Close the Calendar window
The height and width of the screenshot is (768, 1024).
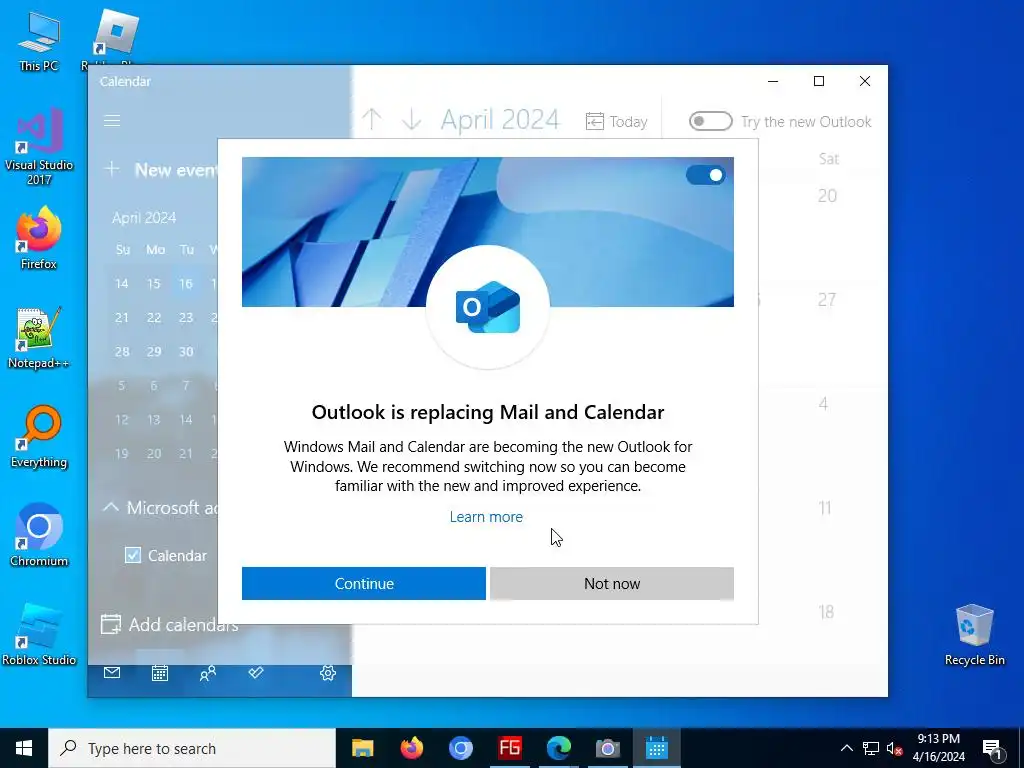point(865,81)
